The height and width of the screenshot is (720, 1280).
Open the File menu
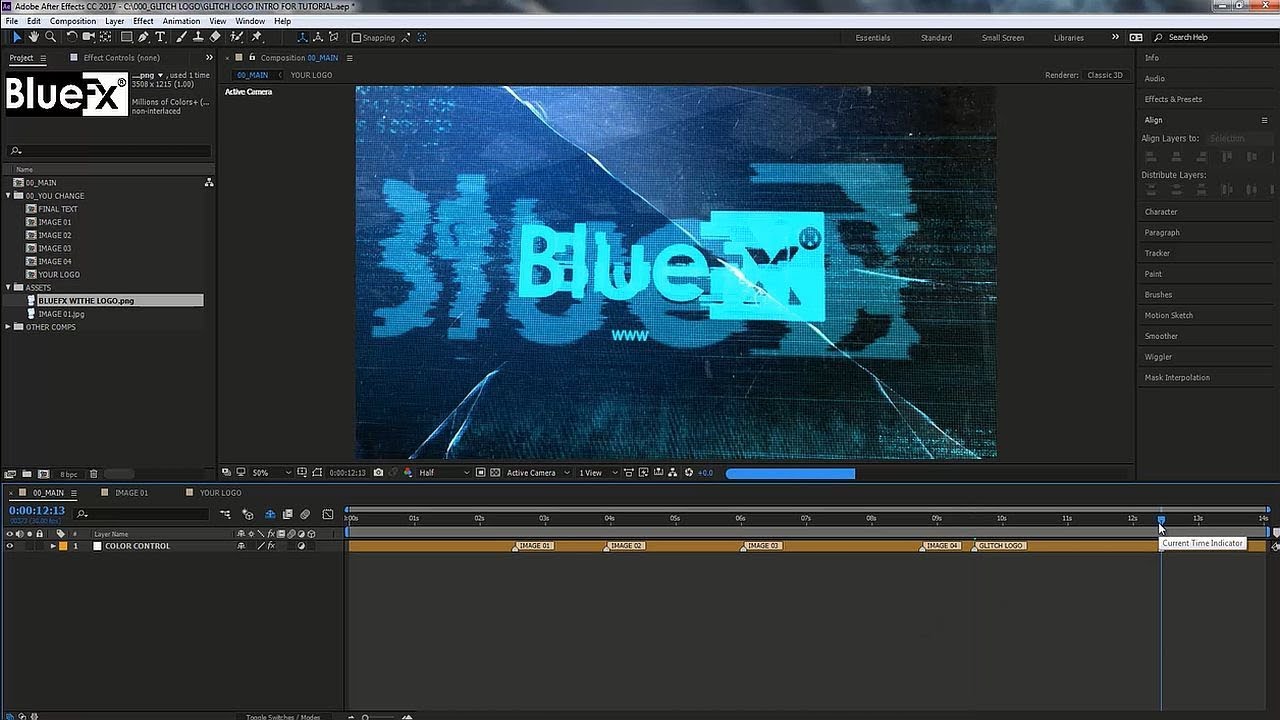coord(12,21)
